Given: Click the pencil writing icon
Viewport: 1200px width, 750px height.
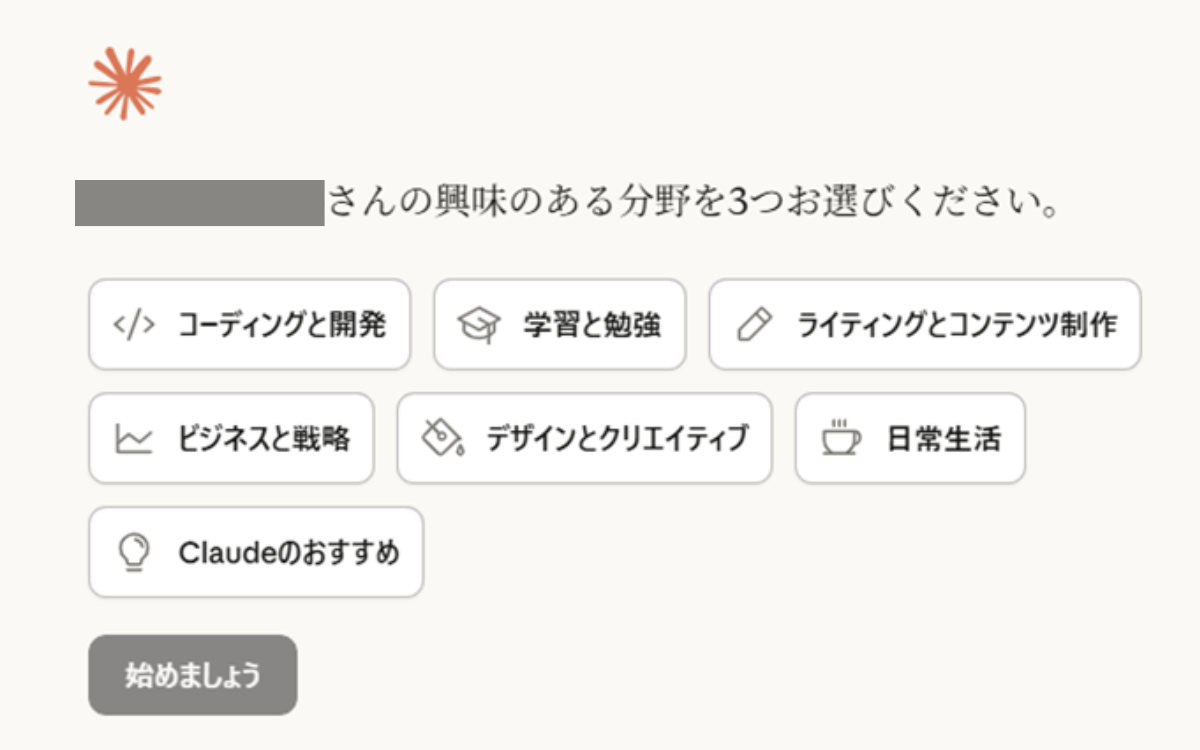Looking at the screenshot, I should [754, 325].
